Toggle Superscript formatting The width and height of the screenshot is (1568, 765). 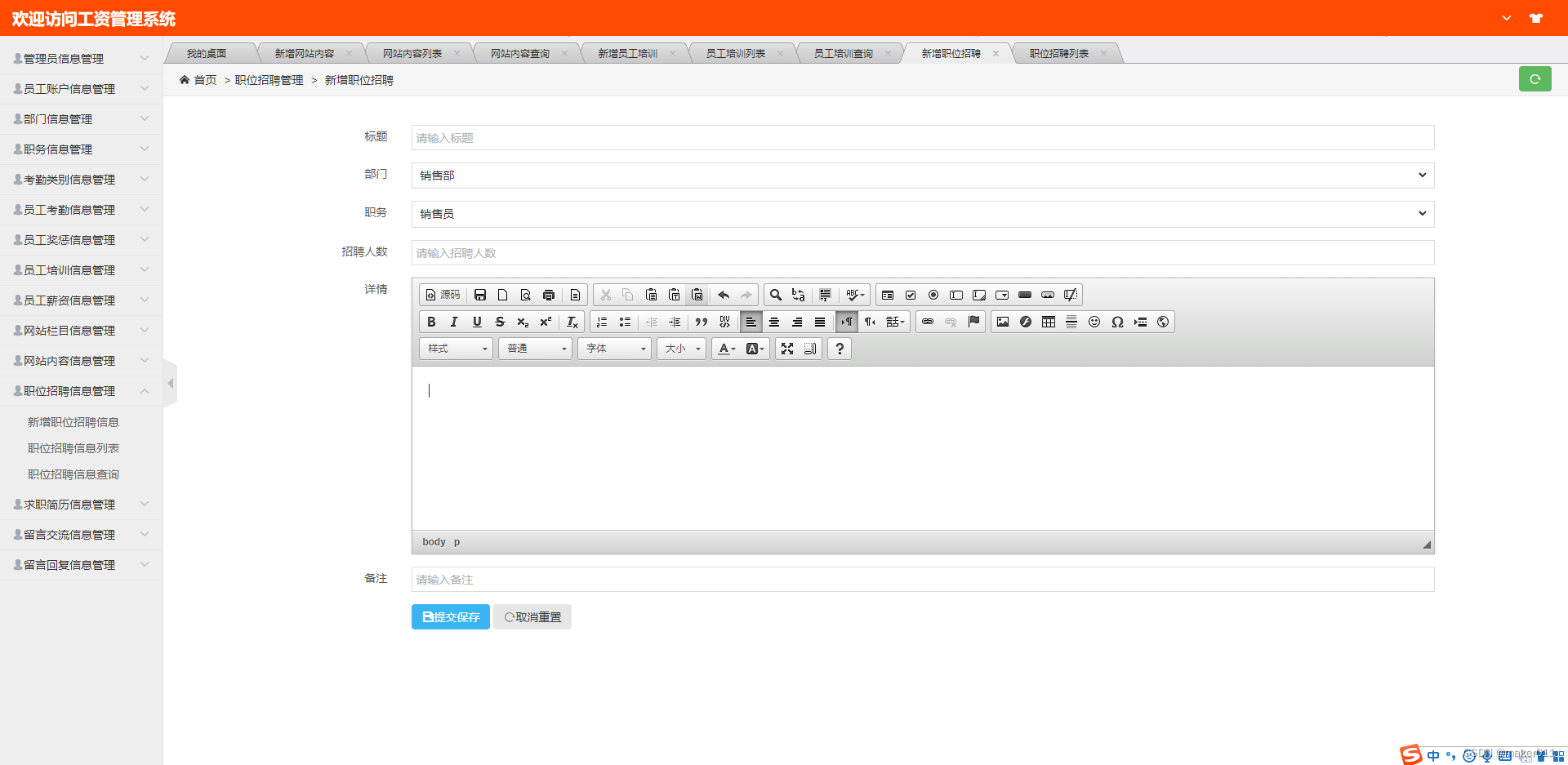(x=546, y=322)
